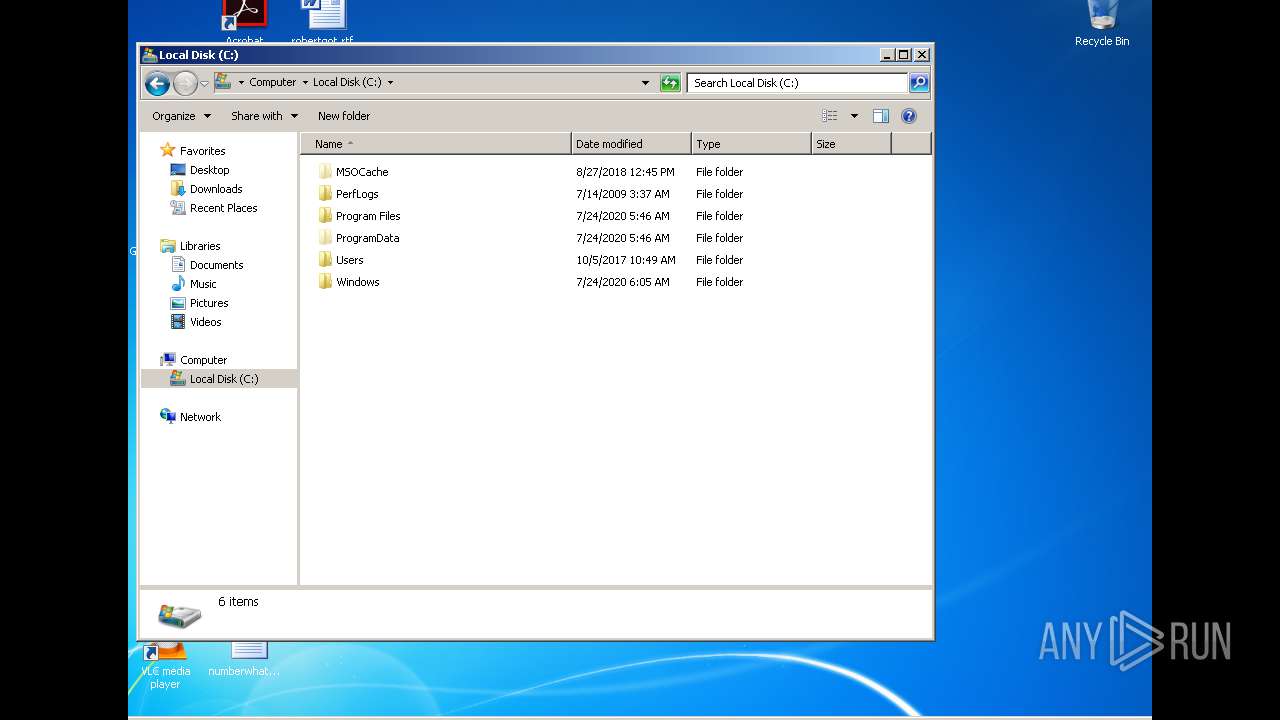Click the greyed Forward arrow button
Viewport: 1280px width, 720px height.
click(185, 83)
